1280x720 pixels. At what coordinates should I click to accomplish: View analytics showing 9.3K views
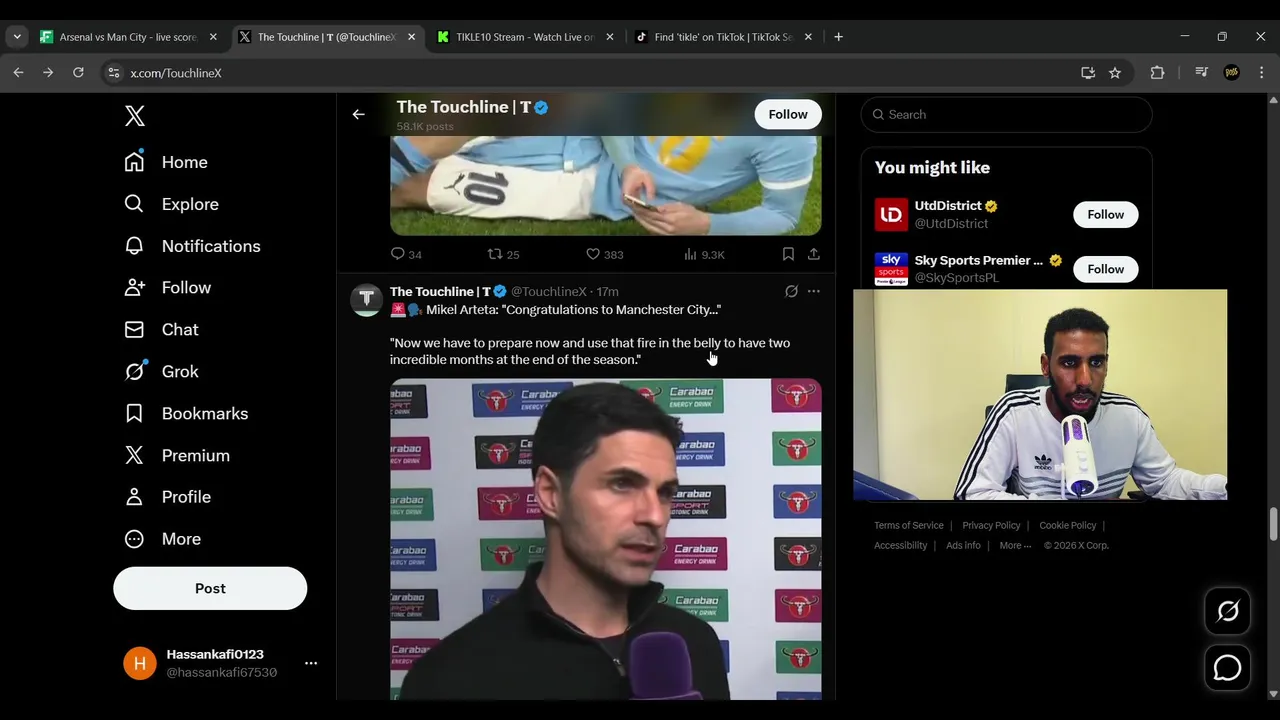tap(704, 254)
